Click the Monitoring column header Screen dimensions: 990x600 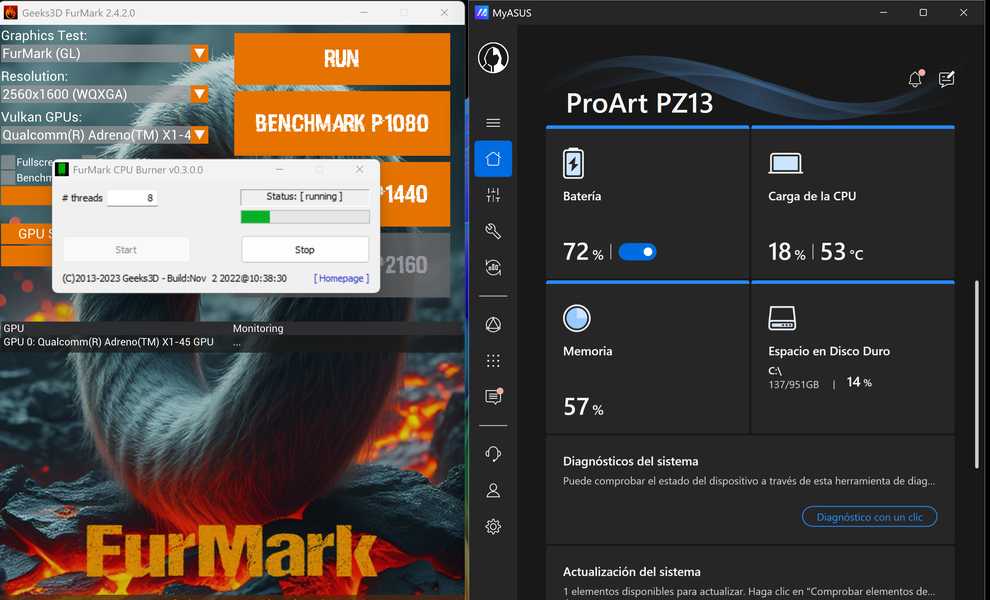[258, 328]
